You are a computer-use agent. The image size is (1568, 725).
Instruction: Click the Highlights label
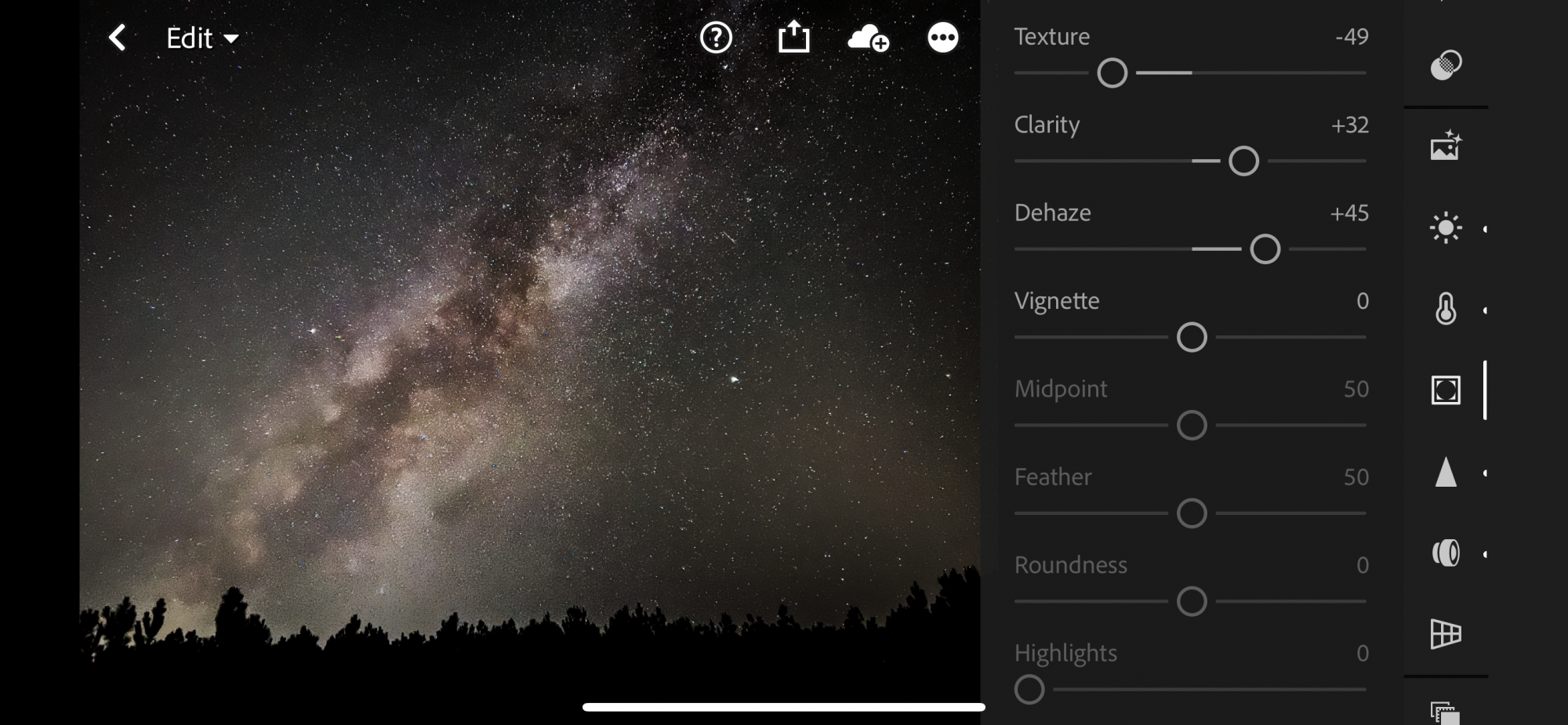(1065, 654)
